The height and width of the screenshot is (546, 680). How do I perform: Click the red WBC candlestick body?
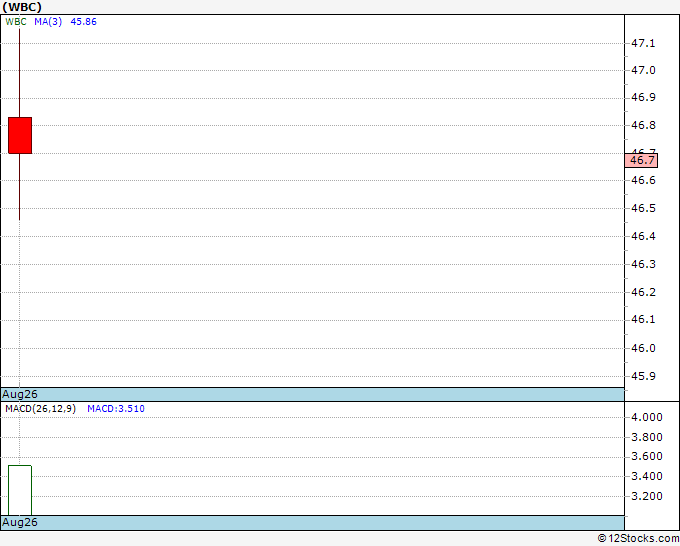[x=20, y=135]
